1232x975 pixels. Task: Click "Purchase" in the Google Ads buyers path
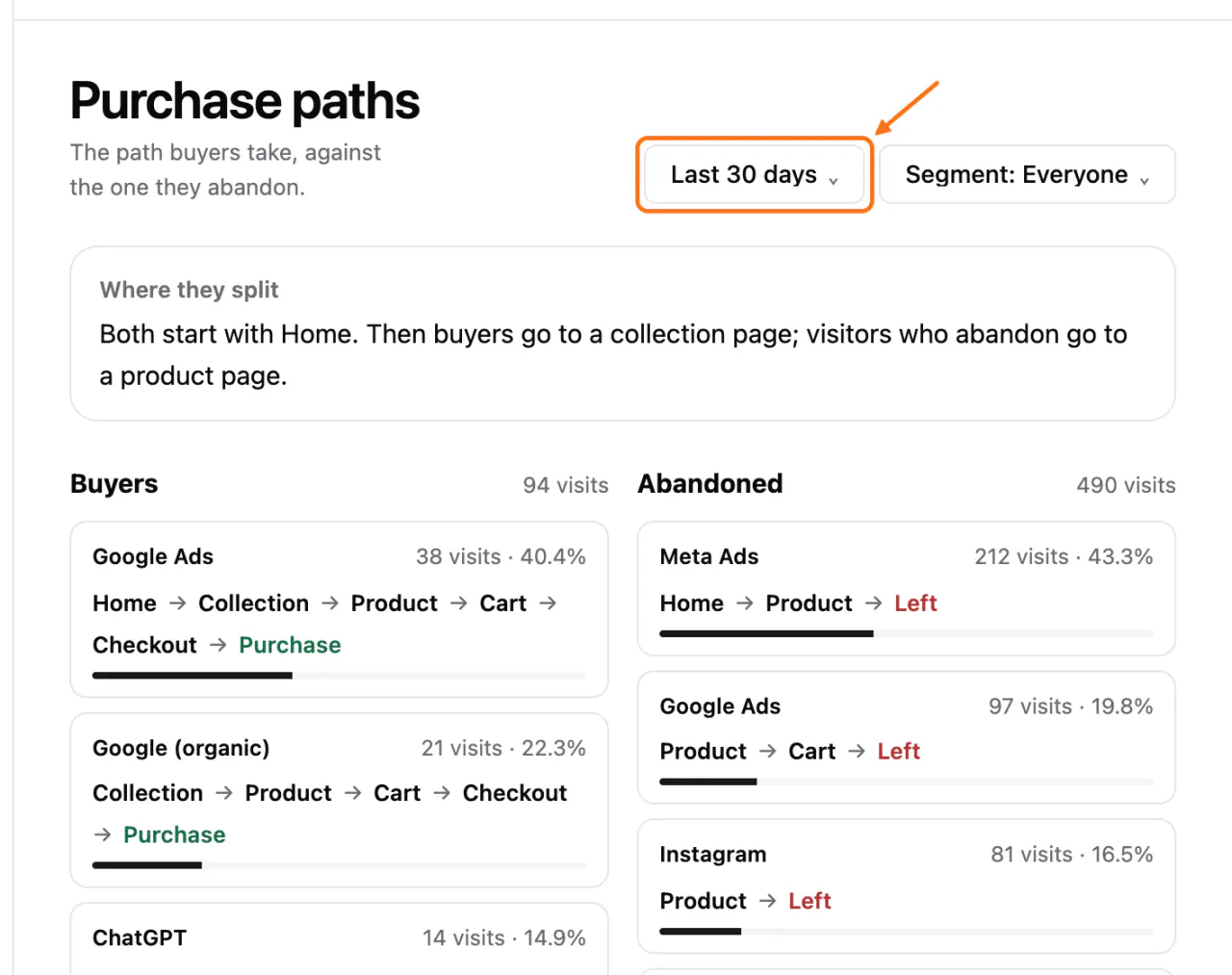pyautogui.click(x=290, y=645)
